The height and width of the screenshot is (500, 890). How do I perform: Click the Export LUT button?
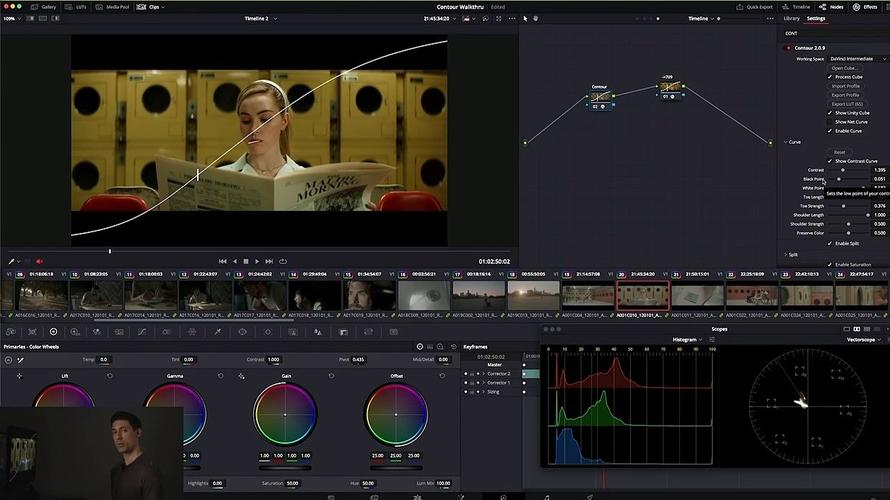(847, 104)
